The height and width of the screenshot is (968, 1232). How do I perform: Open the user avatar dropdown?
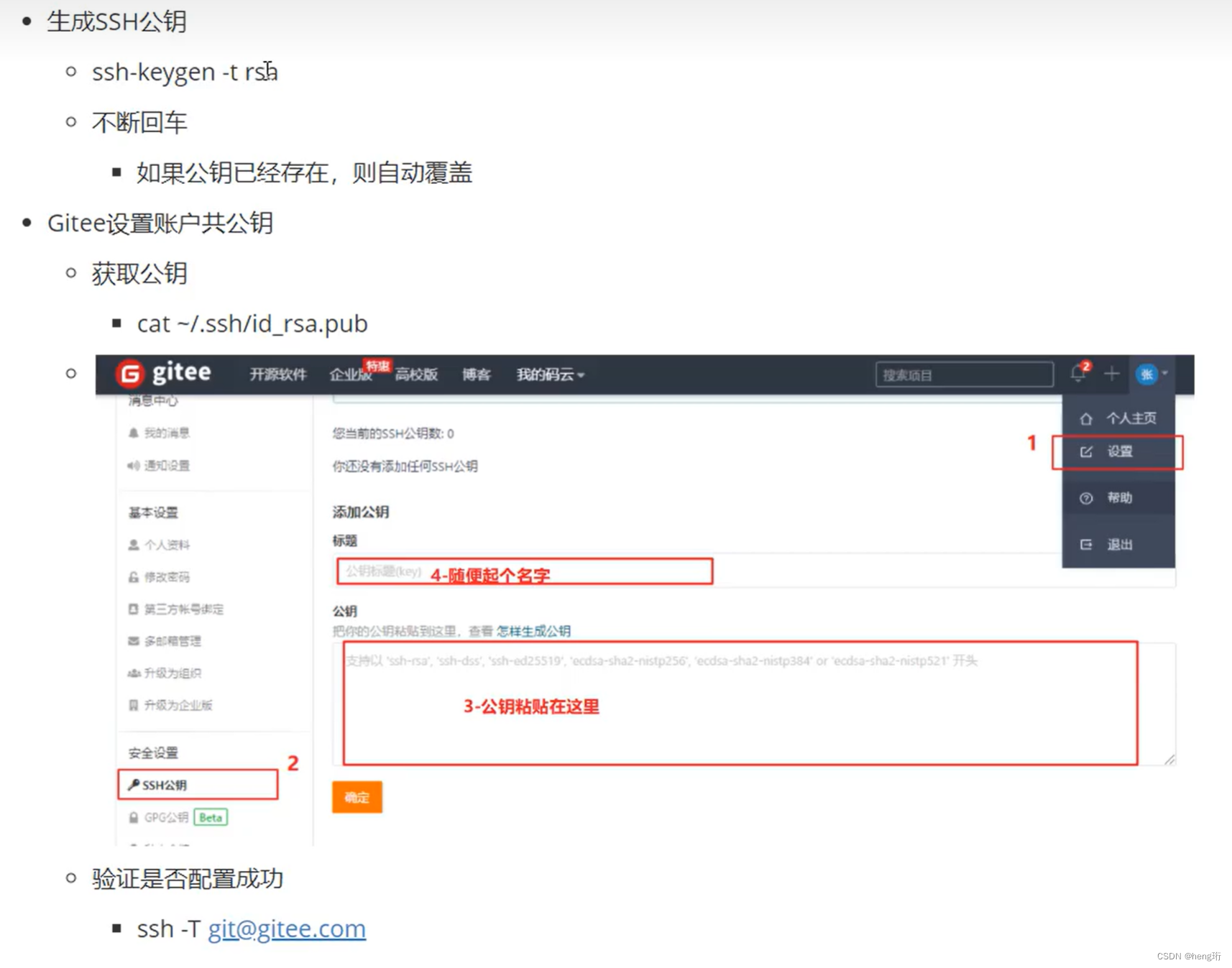pyautogui.click(x=1151, y=374)
